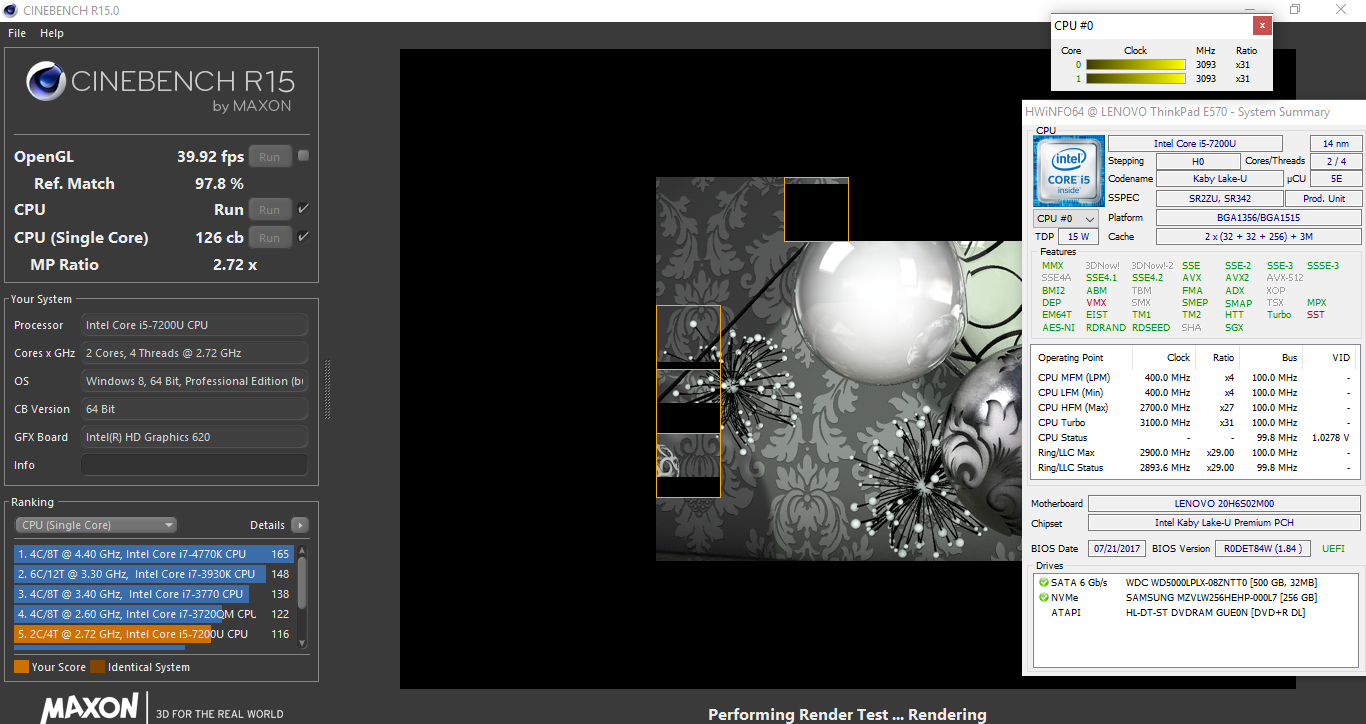Click the 1.0278 V CPU Status VID

coord(1330,438)
